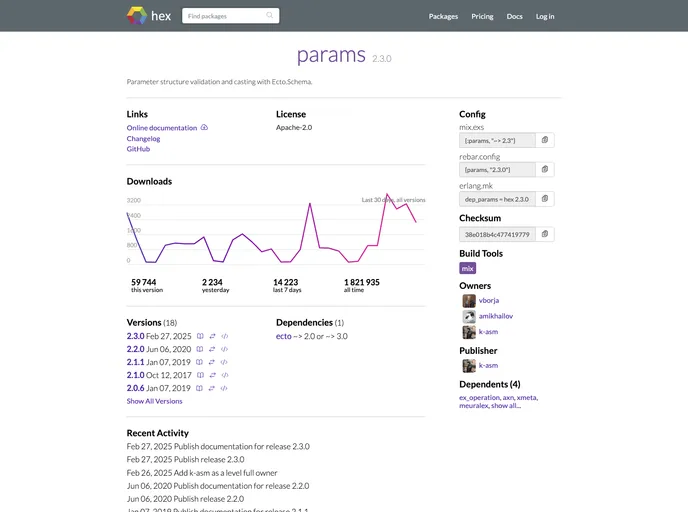Open docs icon for version 2.1.1
Viewport: 688px width, 512px height.
tap(199, 362)
